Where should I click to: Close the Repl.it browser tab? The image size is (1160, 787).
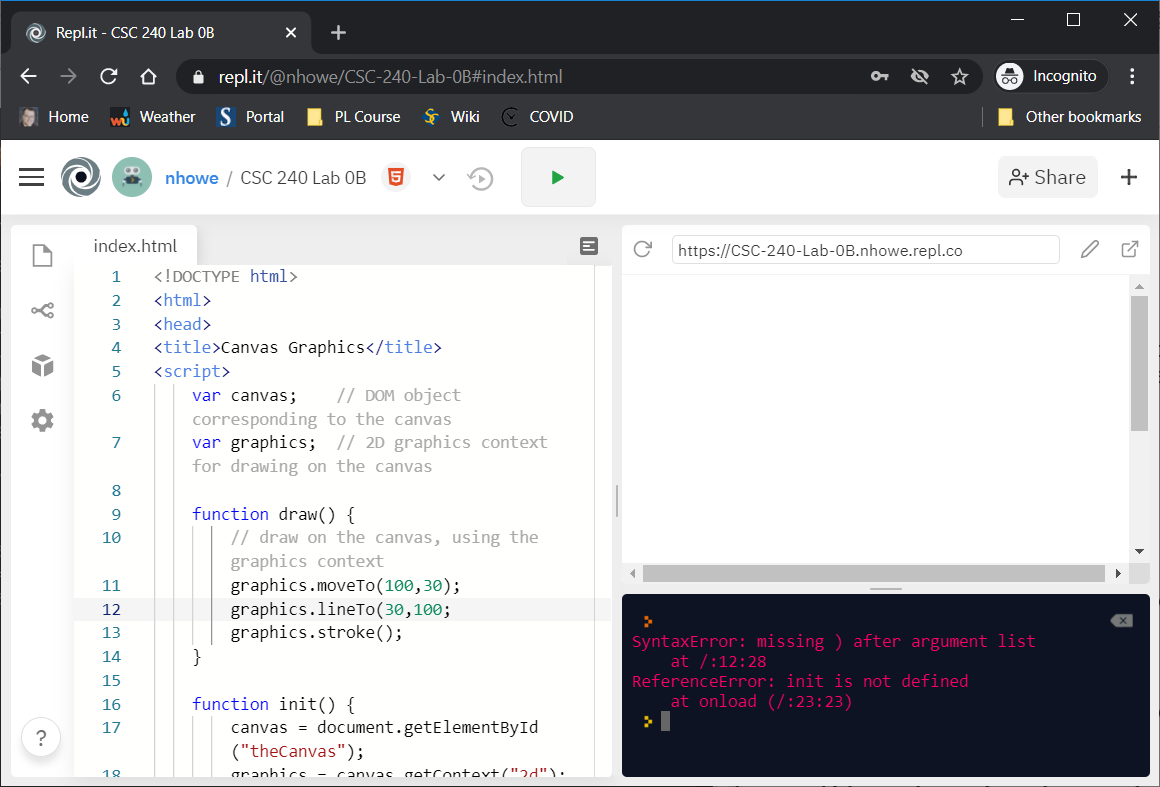(x=291, y=33)
